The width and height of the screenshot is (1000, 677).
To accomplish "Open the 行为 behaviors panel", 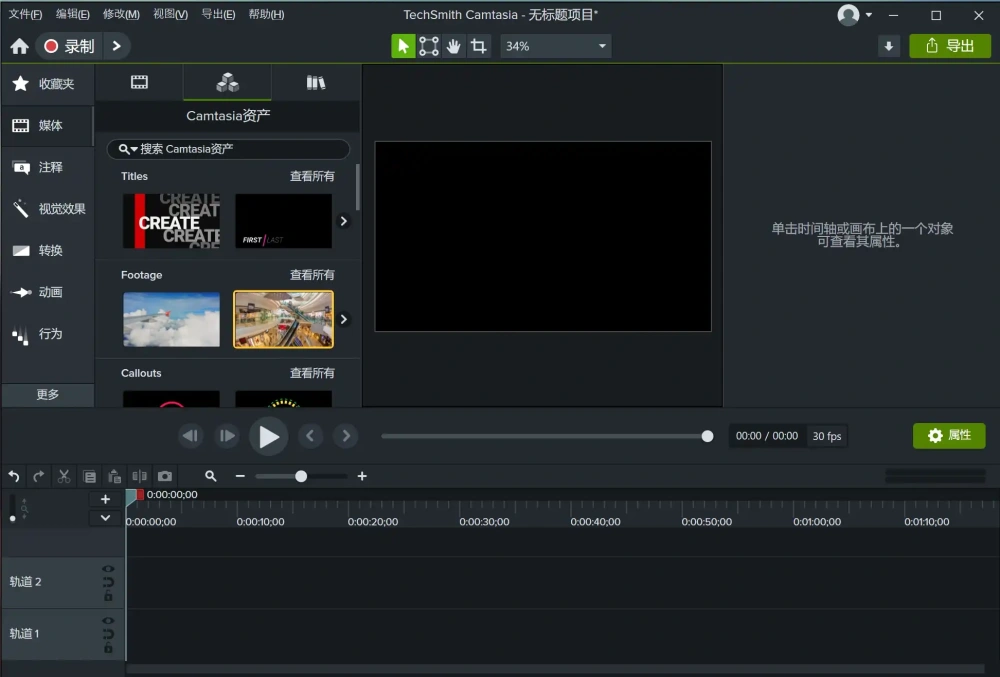I will (x=48, y=334).
